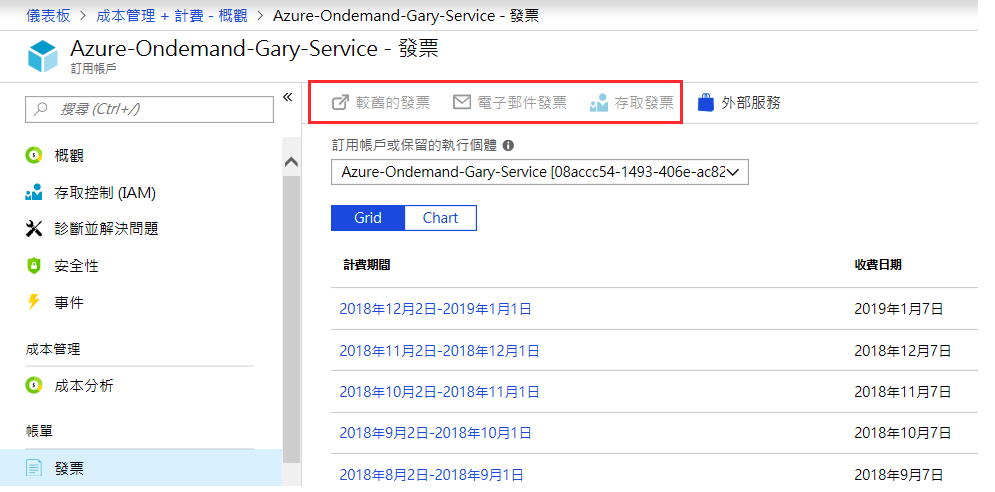Open invoice 2018年11月2日-2018年12月1日
This screenshot has height=492, width=995.
439,350
